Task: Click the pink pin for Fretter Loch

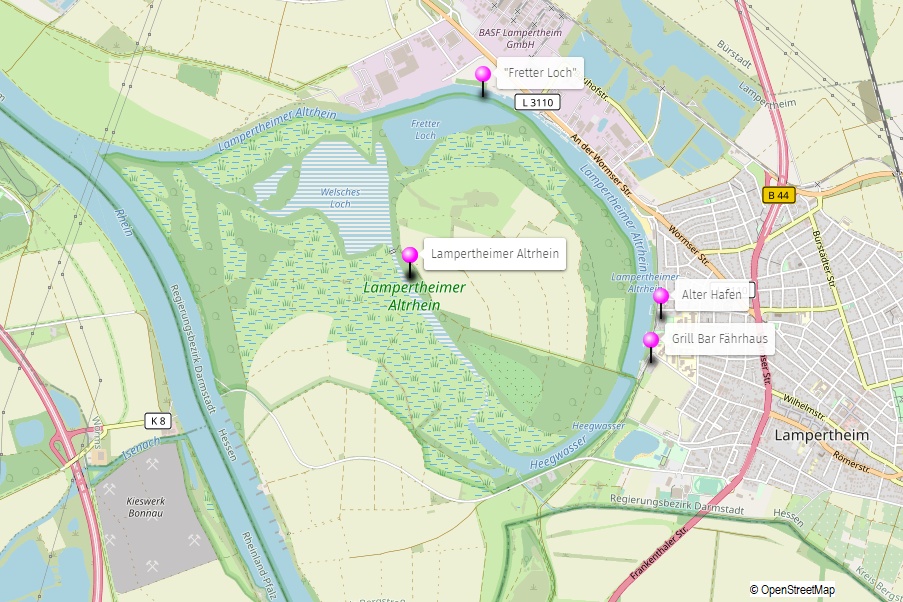Action: 483,74
